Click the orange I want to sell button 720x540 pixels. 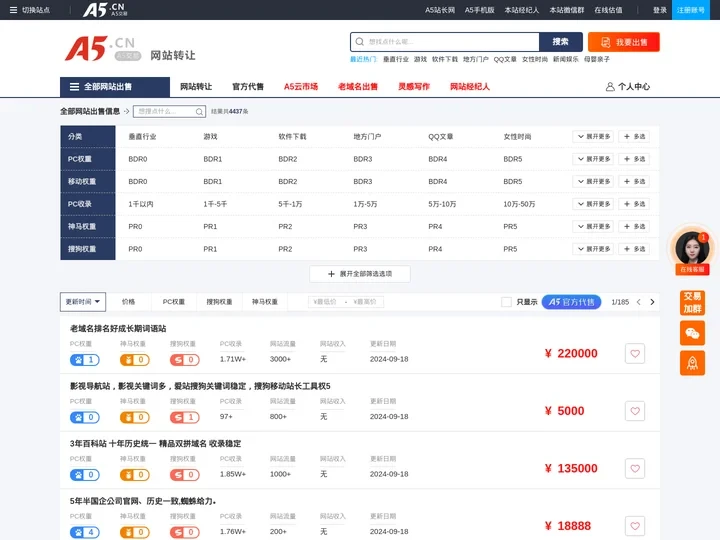click(624, 42)
